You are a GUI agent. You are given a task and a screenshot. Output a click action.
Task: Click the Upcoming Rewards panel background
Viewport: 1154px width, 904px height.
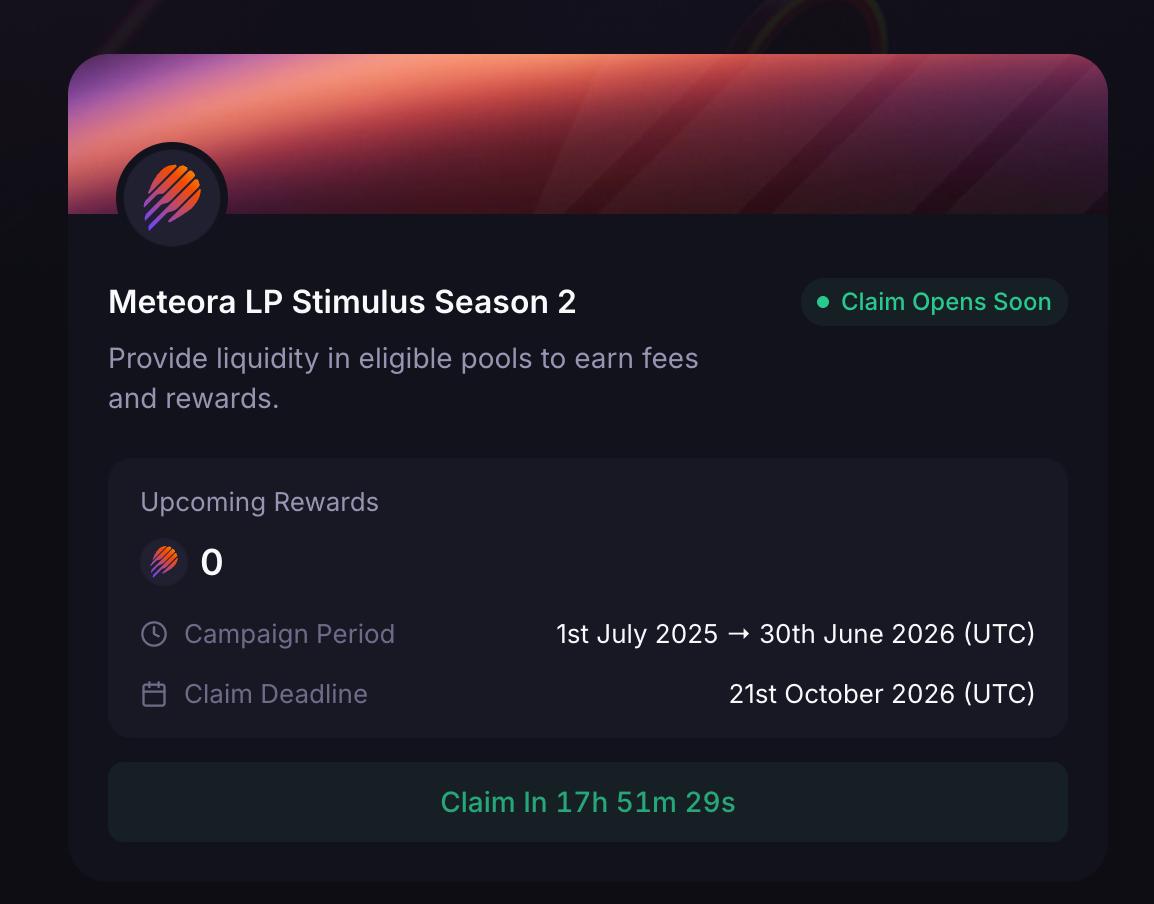point(587,598)
